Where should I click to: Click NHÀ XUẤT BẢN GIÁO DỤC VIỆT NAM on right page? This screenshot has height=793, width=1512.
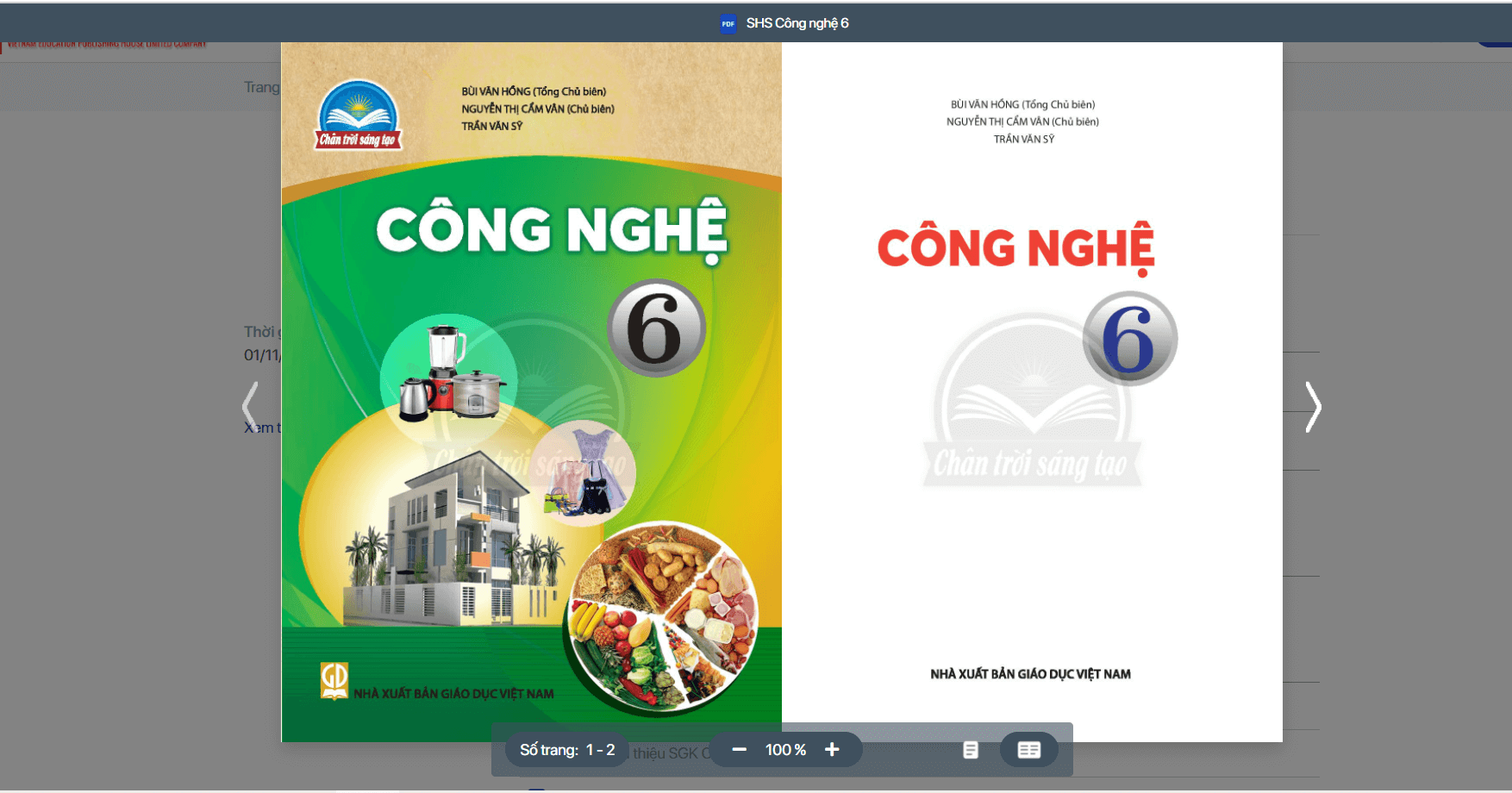tap(1030, 674)
